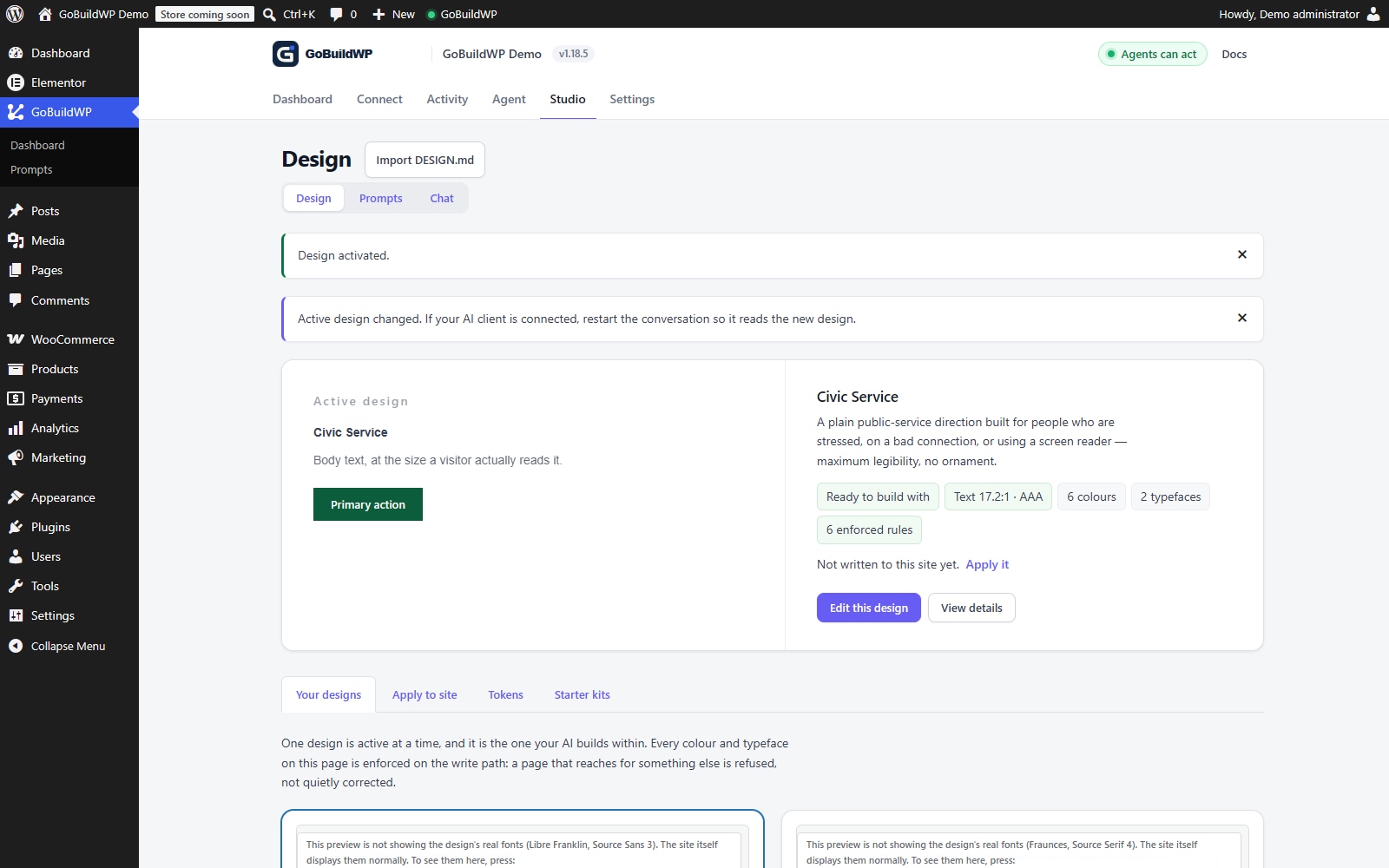1389x868 pixels.
Task: Open the Apply to site tab
Action: (425, 694)
